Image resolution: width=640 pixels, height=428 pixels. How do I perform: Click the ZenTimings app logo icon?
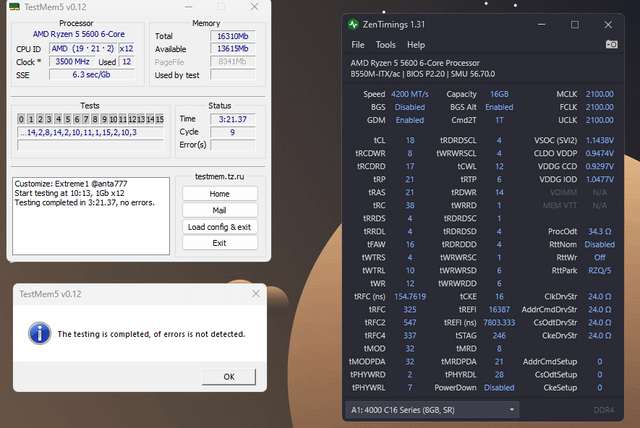click(x=353, y=24)
